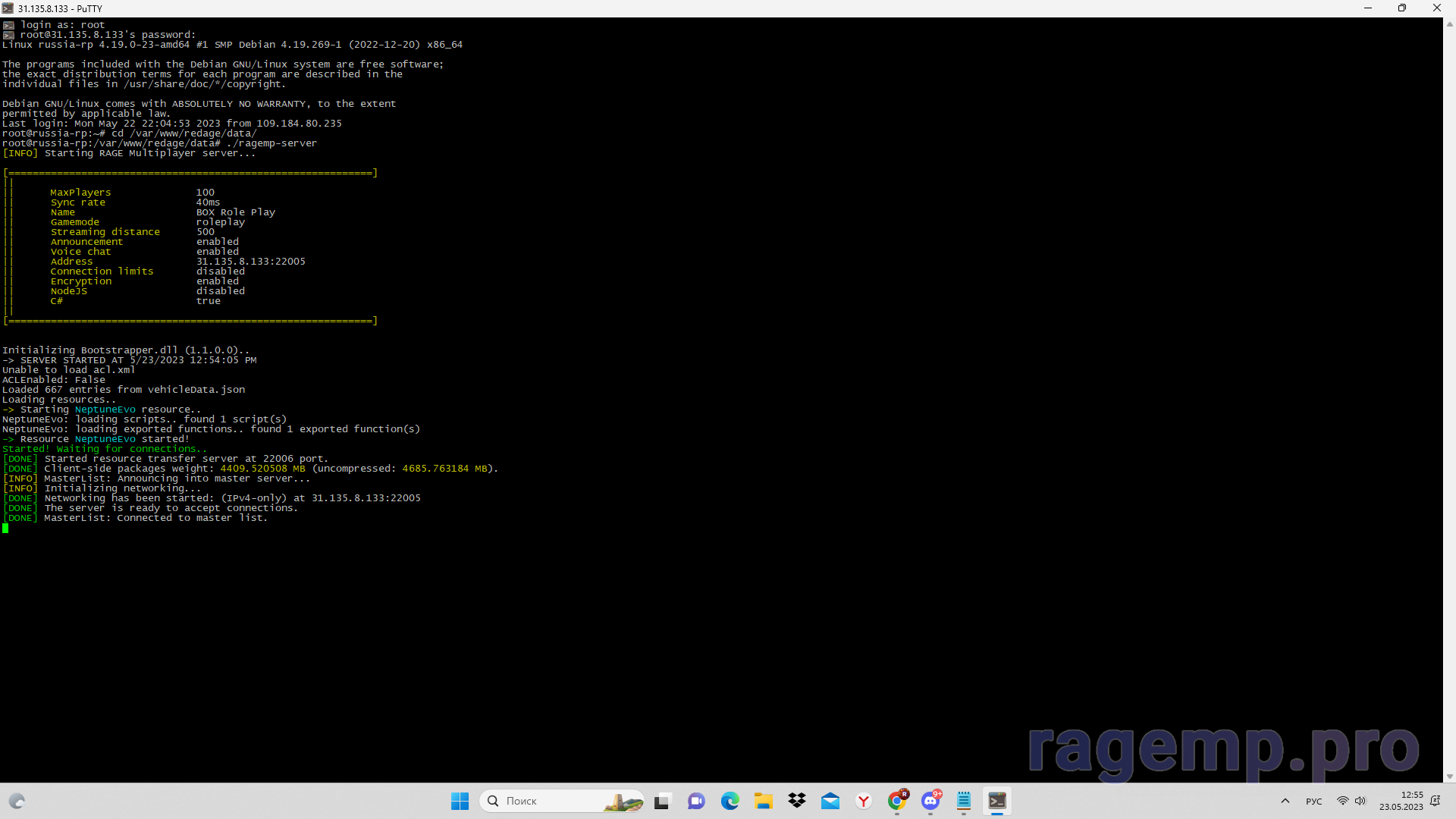Click the PuTTY terminal taskbar icon
Image resolution: width=1456 pixels, height=819 pixels.
point(997,801)
